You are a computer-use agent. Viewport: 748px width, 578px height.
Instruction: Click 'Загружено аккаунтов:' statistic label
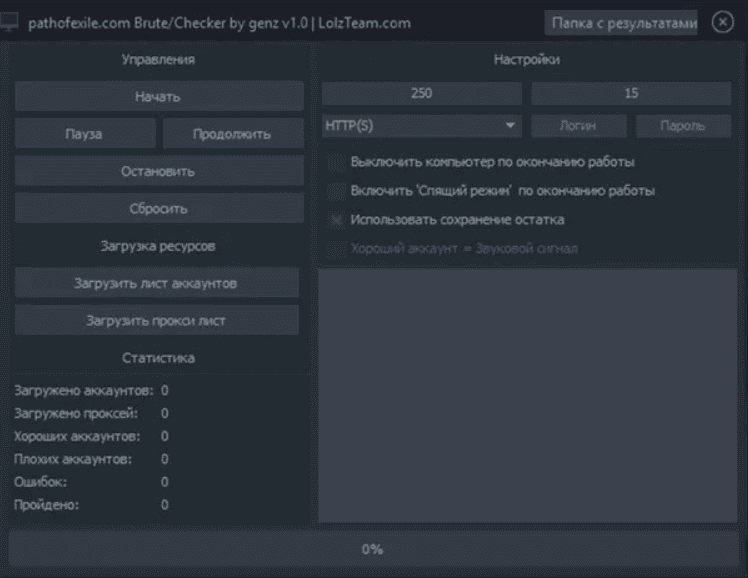pyautogui.click(x=84, y=391)
